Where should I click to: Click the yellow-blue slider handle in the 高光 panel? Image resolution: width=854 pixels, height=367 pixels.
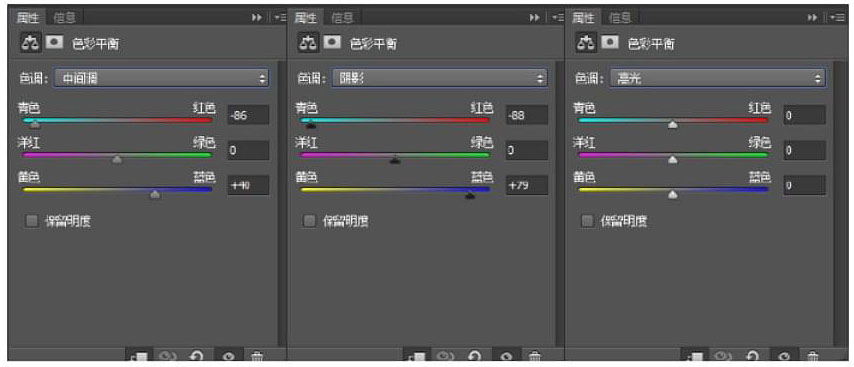click(673, 194)
